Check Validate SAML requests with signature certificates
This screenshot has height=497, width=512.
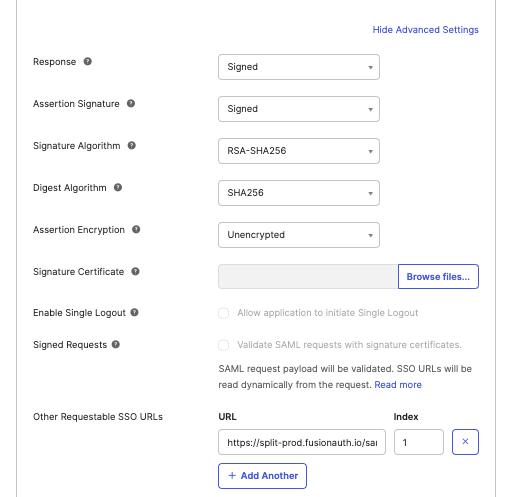[224, 345]
